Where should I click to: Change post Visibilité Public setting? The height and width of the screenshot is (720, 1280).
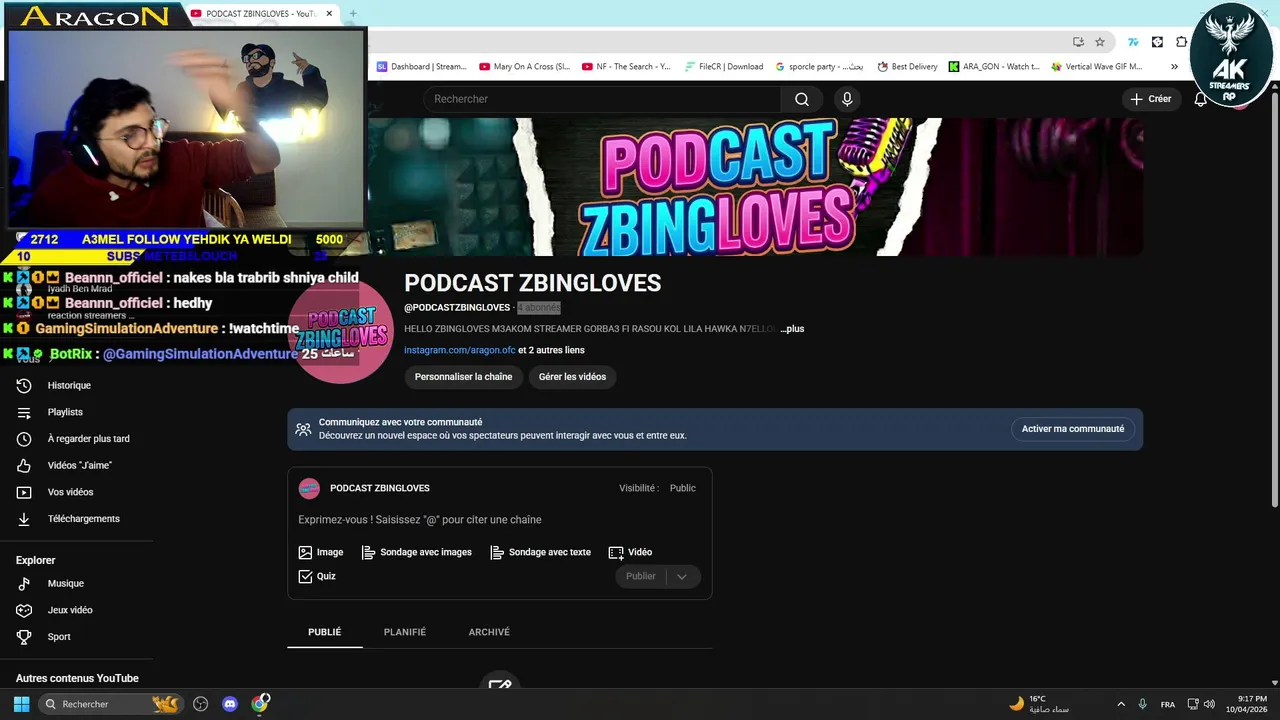[x=683, y=488]
